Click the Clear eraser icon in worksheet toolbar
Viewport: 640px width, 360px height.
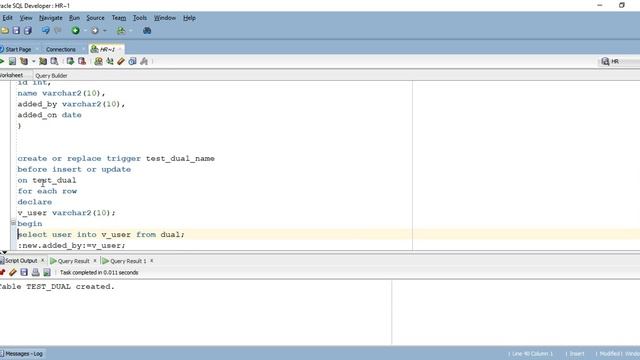[x=121, y=61]
